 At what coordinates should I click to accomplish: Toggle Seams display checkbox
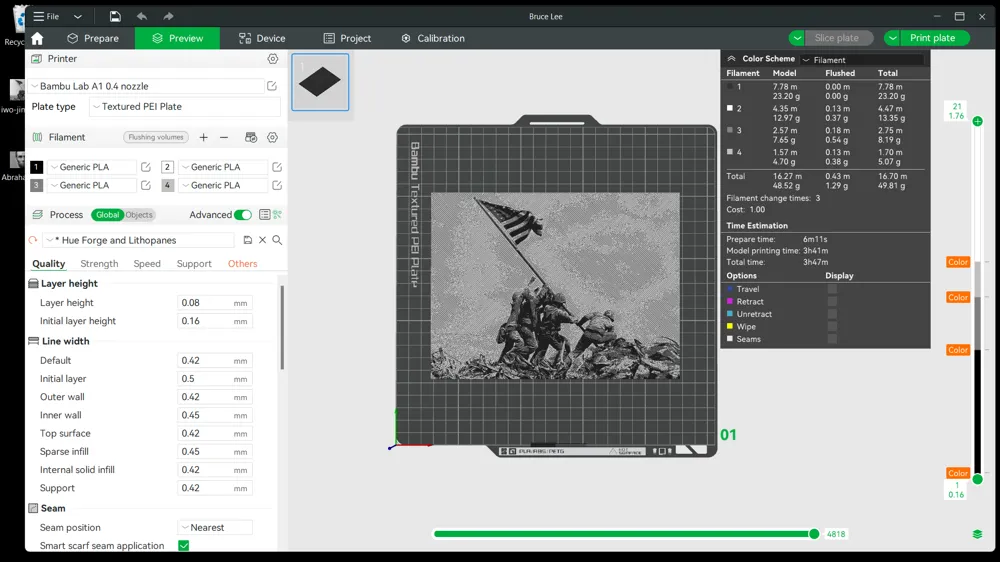pos(832,339)
